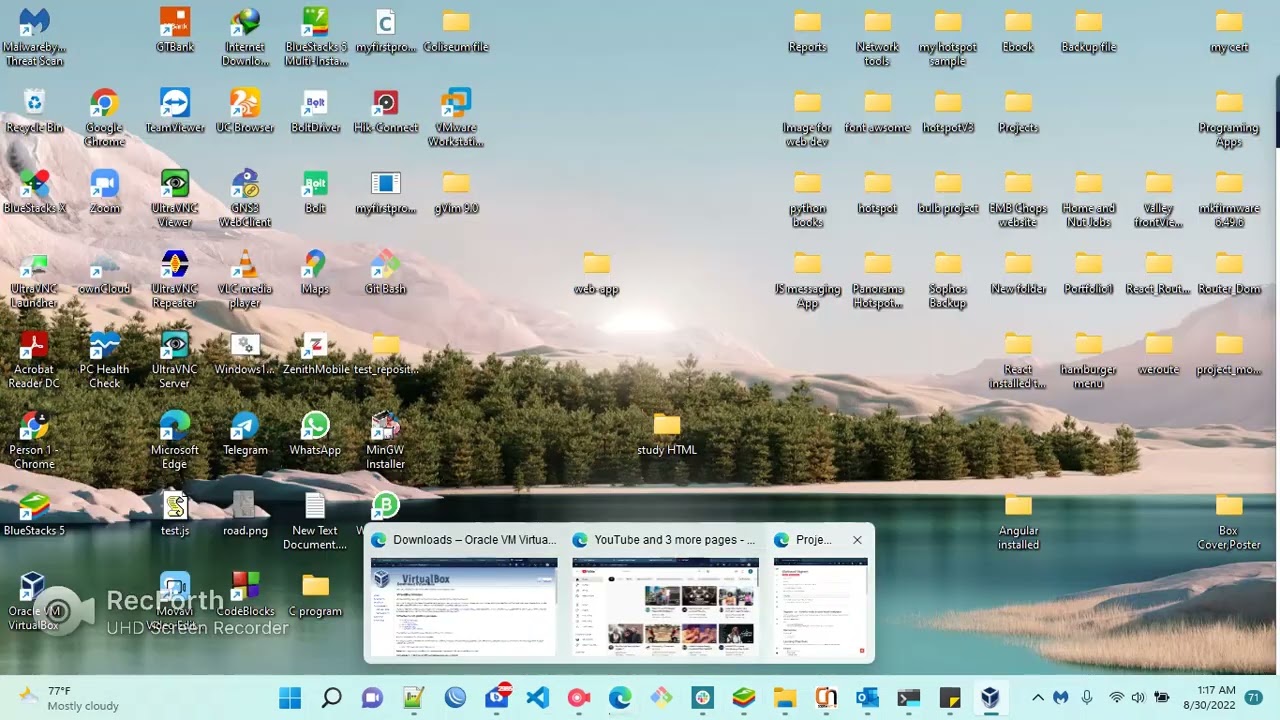Viewport: 1280px width, 720px height.
Task: Select the WhatsApp desktop shortcut
Action: pyautogui.click(x=315, y=434)
